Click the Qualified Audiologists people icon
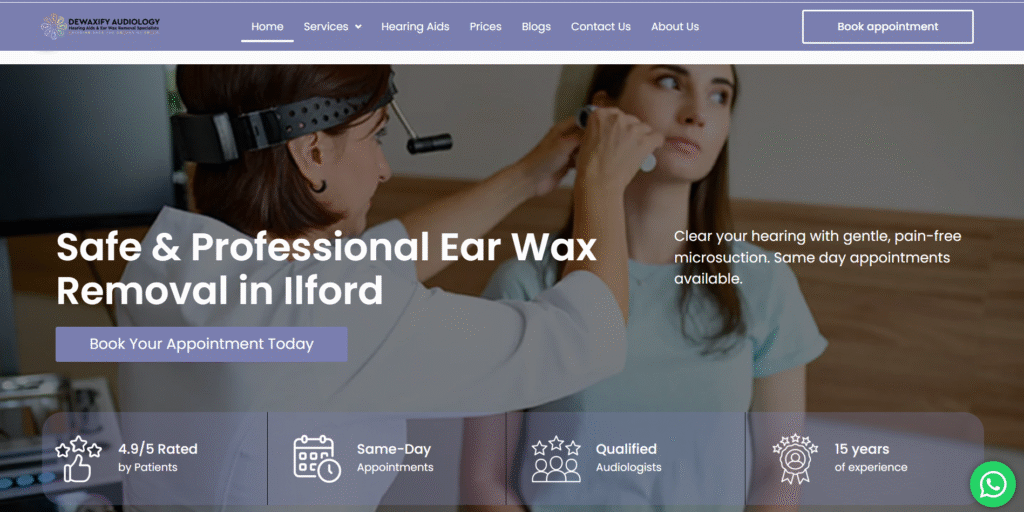This screenshot has height=512, width=1024. [556, 459]
